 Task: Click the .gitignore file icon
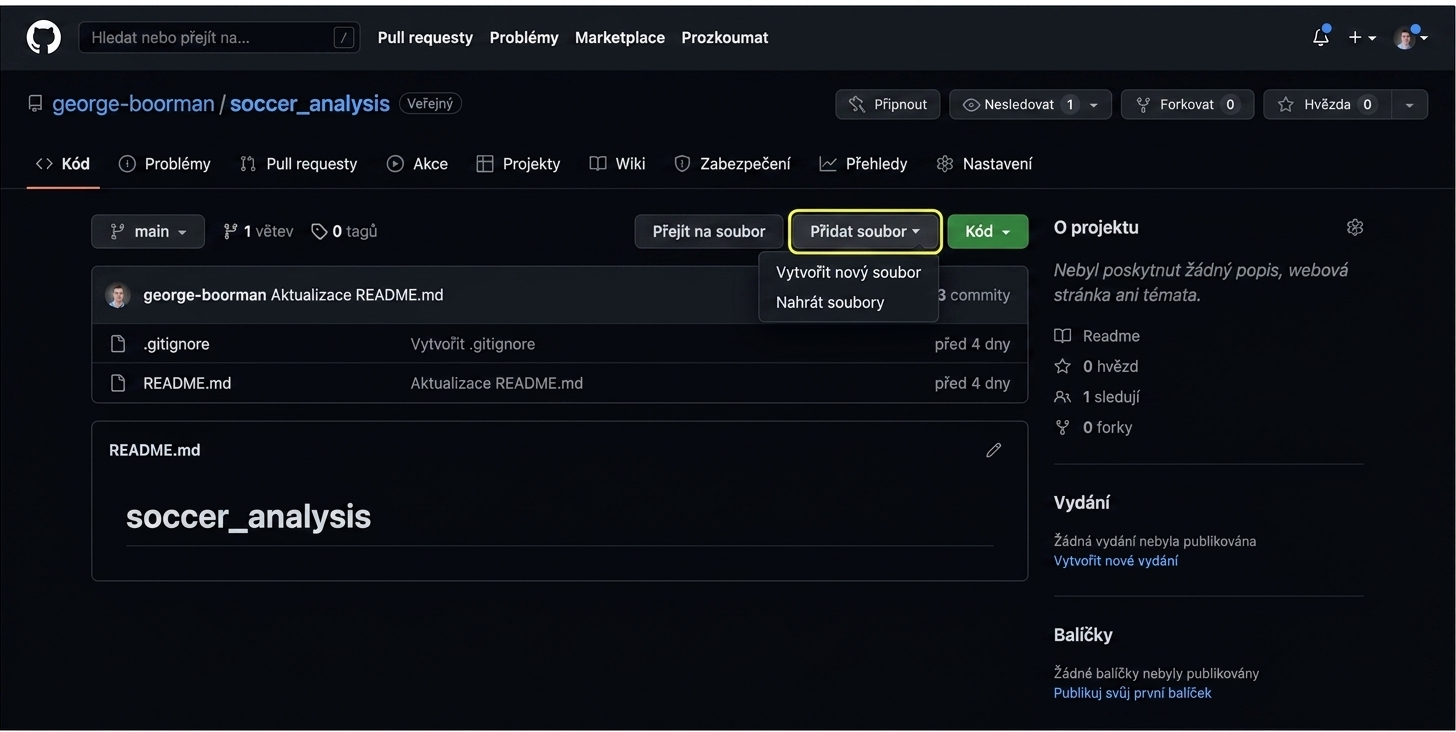pyautogui.click(x=118, y=344)
